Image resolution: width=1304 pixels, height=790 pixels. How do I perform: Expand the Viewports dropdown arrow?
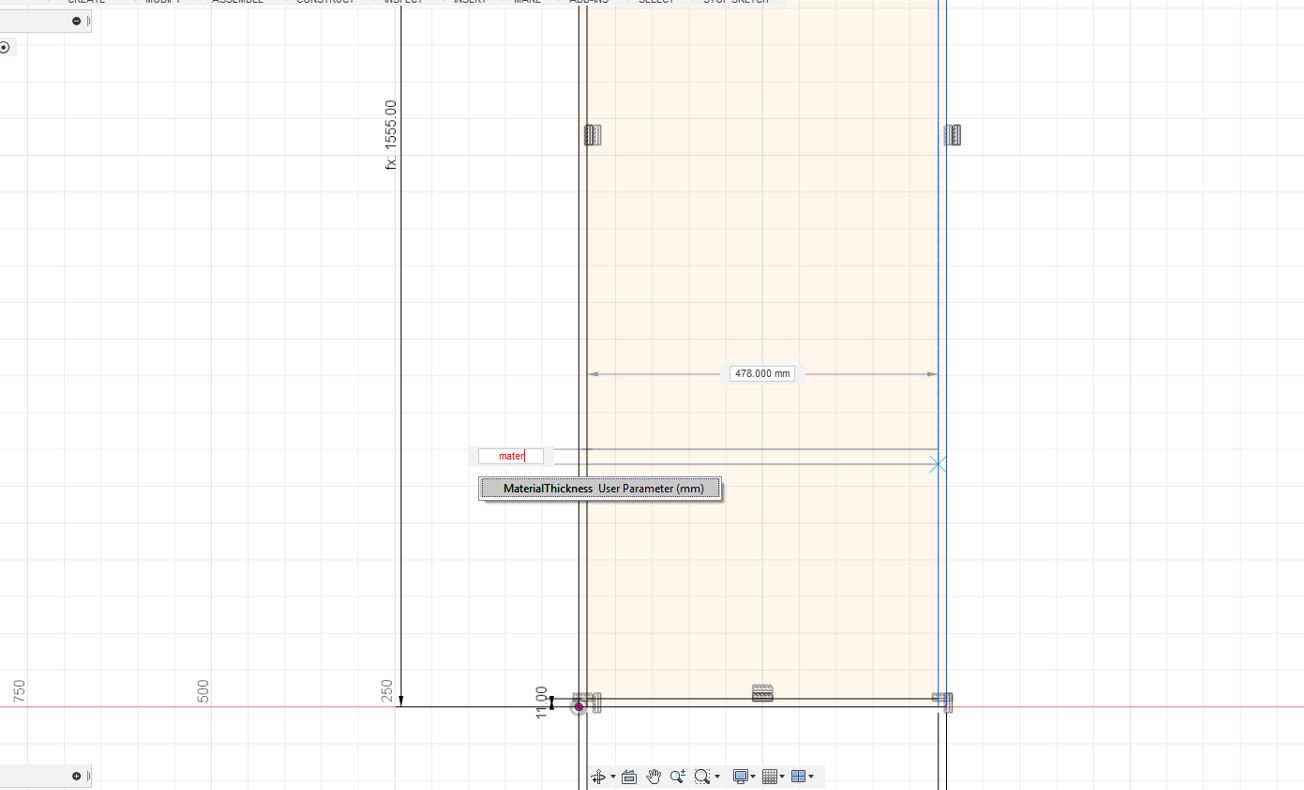[x=811, y=777]
